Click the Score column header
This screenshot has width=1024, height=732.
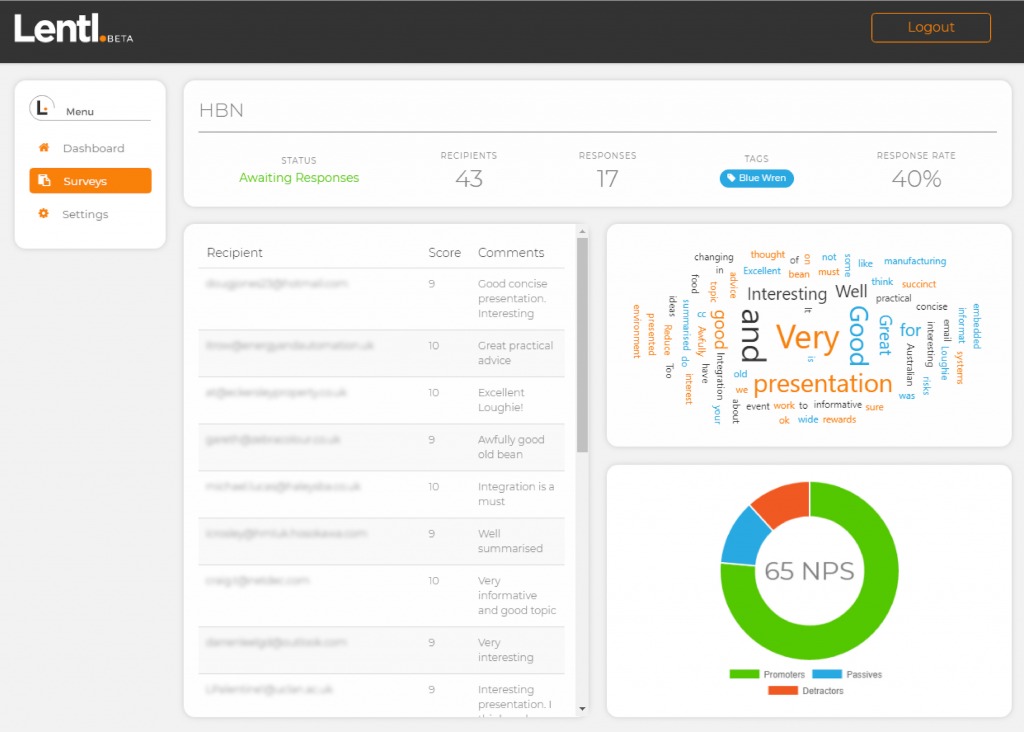(x=444, y=253)
